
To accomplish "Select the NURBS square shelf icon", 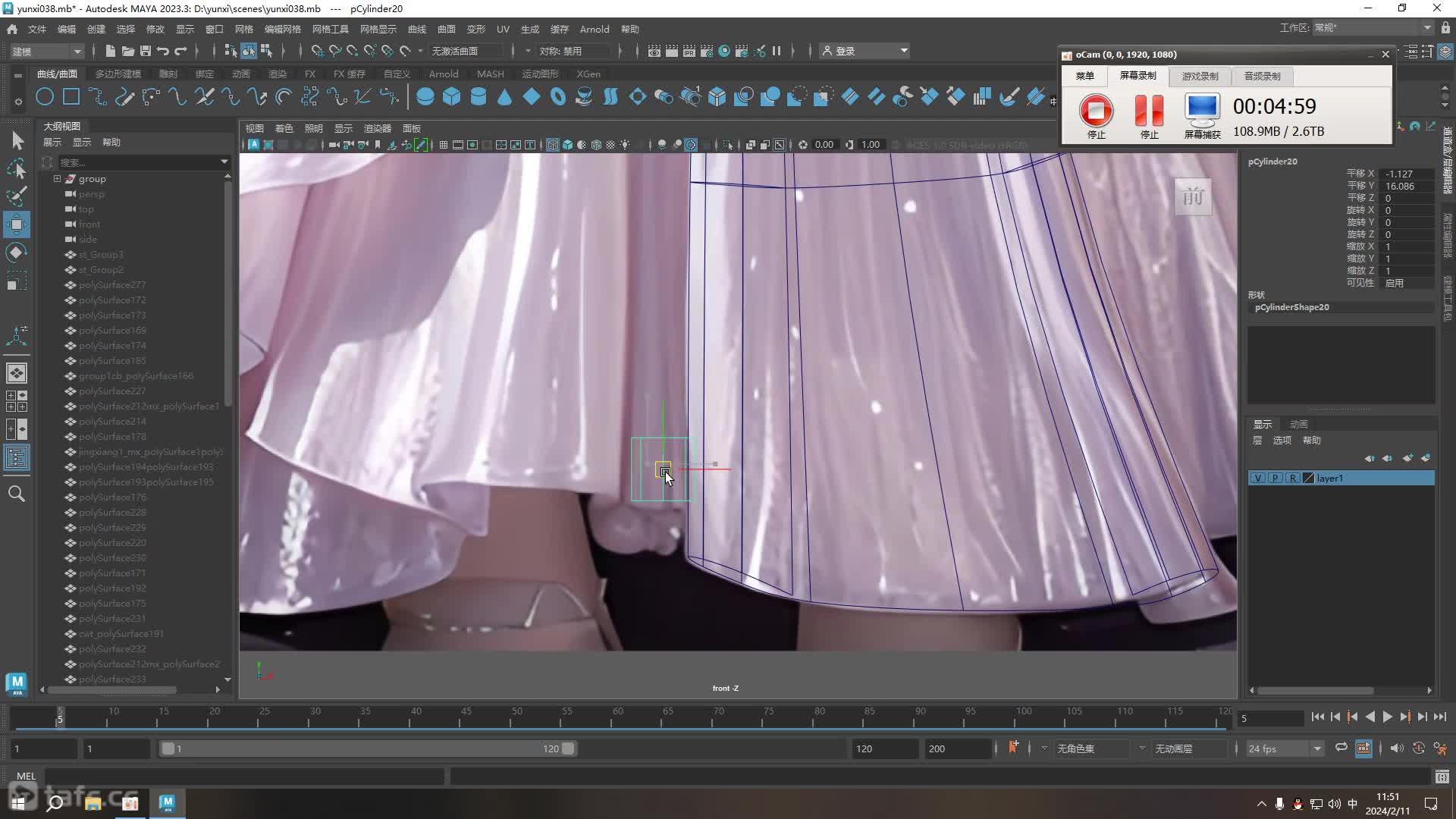I will [71, 96].
